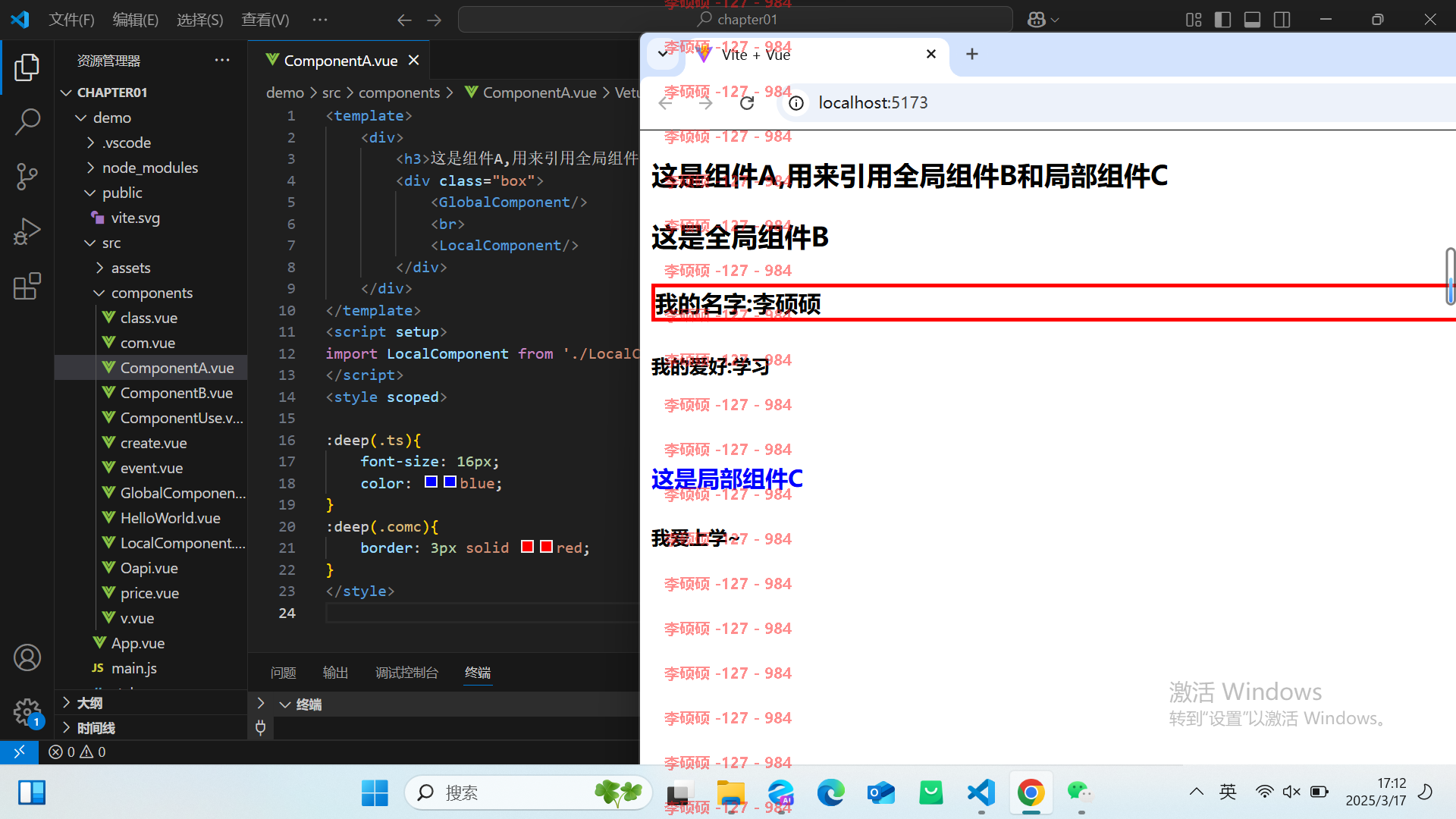Toggle the bottom panel layout icon
The image size is (1456, 819).
pos(1252,20)
